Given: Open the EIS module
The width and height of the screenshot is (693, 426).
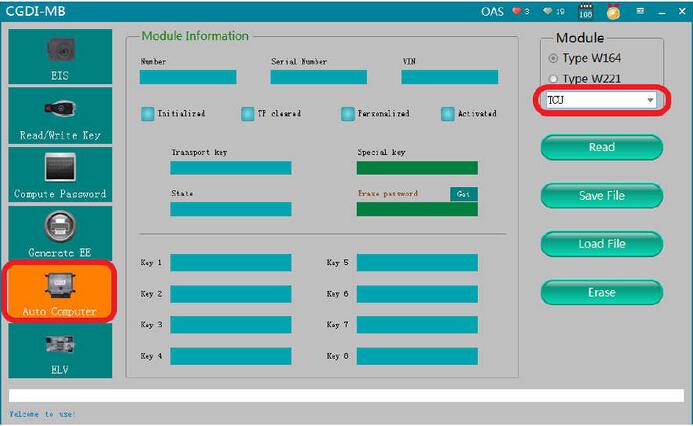Looking at the screenshot, I should coord(60,57).
